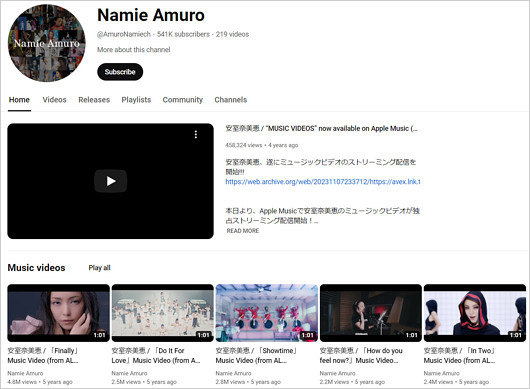Expand description with READ MORE
Image resolution: width=530 pixels, height=389 pixels.
(243, 230)
